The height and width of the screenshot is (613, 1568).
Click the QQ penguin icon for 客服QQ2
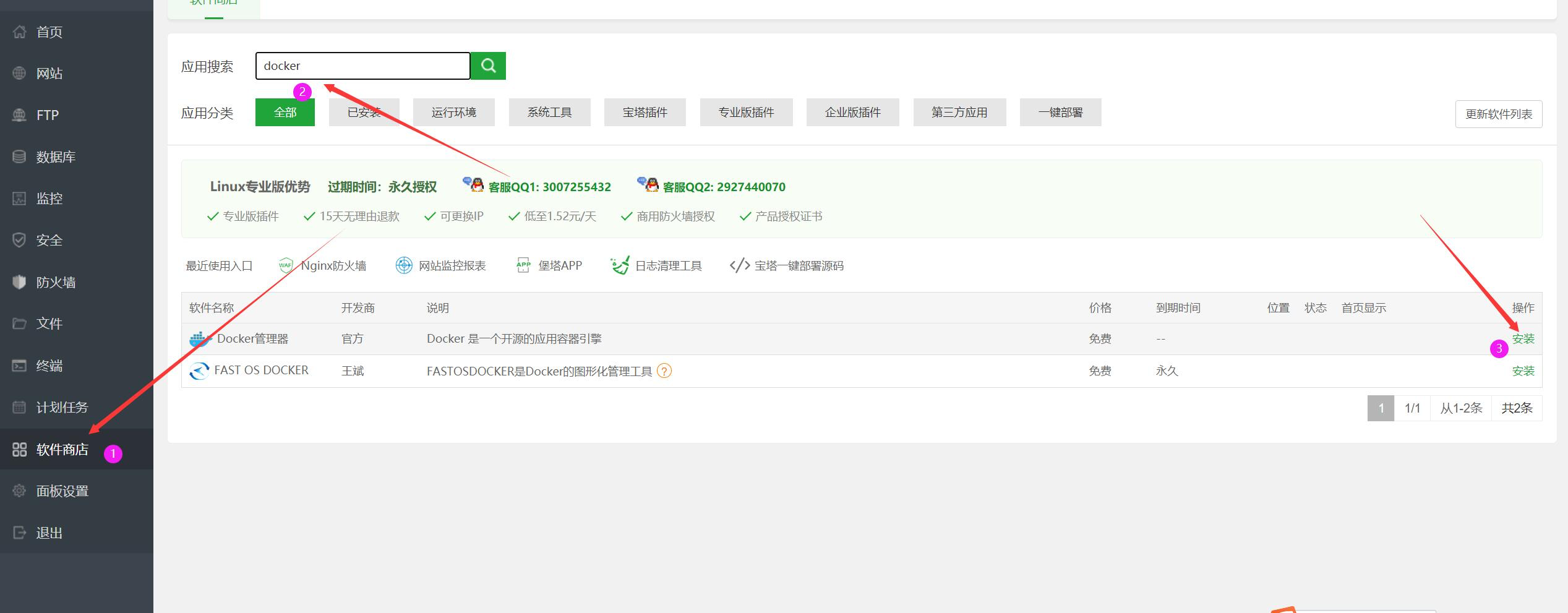(648, 184)
